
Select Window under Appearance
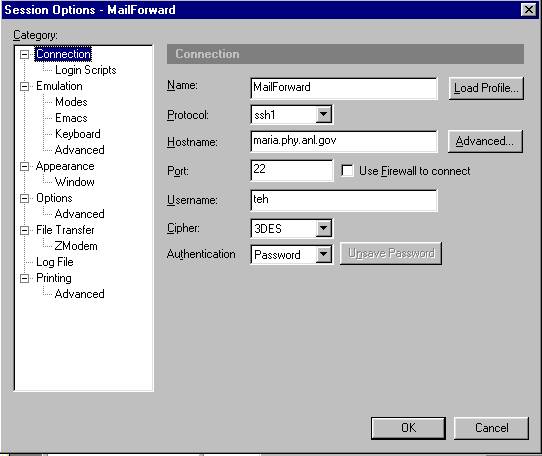[x=75, y=182]
